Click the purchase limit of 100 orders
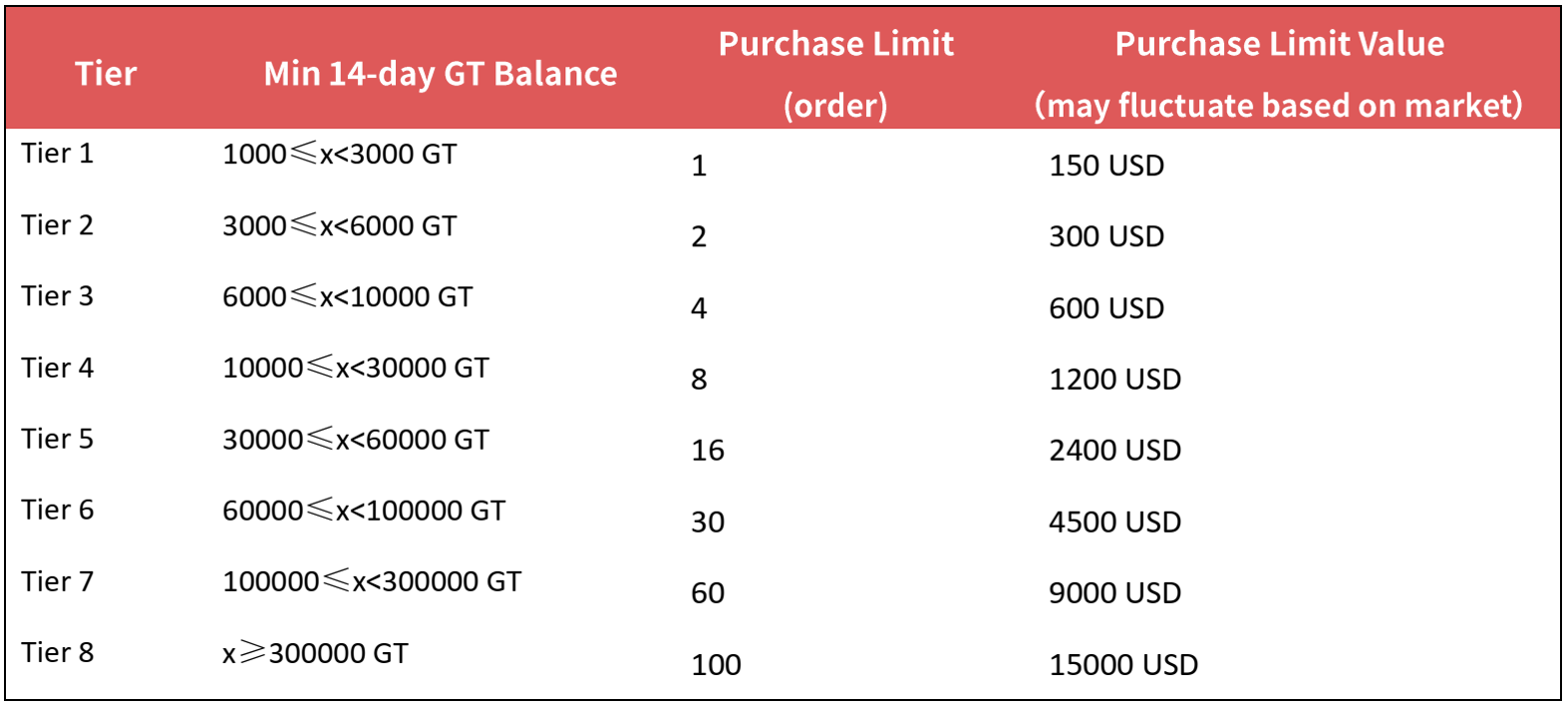The width and height of the screenshot is (1568, 707). 716,664
